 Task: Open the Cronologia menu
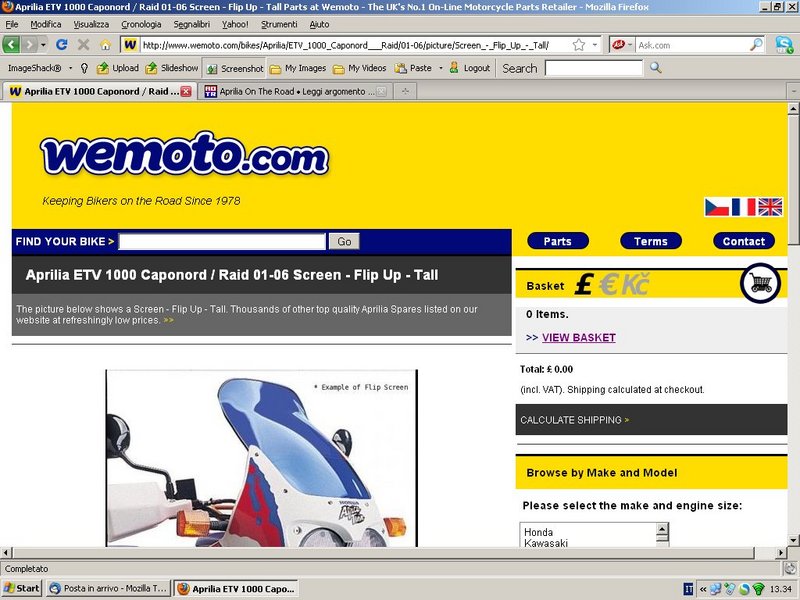point(141,24)
